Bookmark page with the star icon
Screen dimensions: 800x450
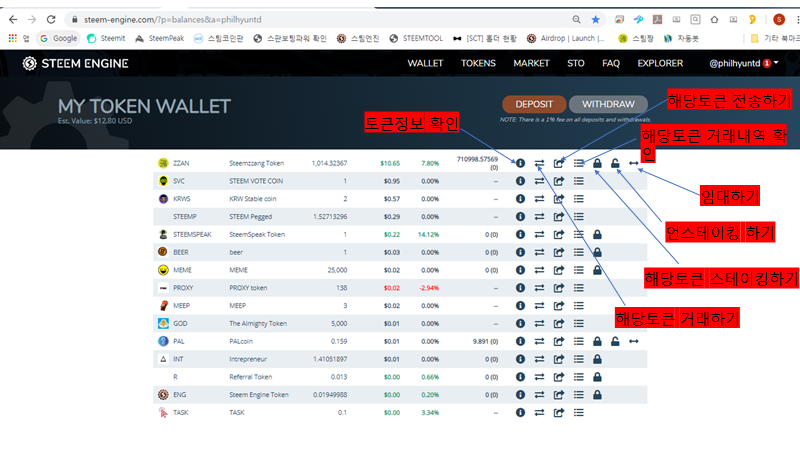point(595,19)
